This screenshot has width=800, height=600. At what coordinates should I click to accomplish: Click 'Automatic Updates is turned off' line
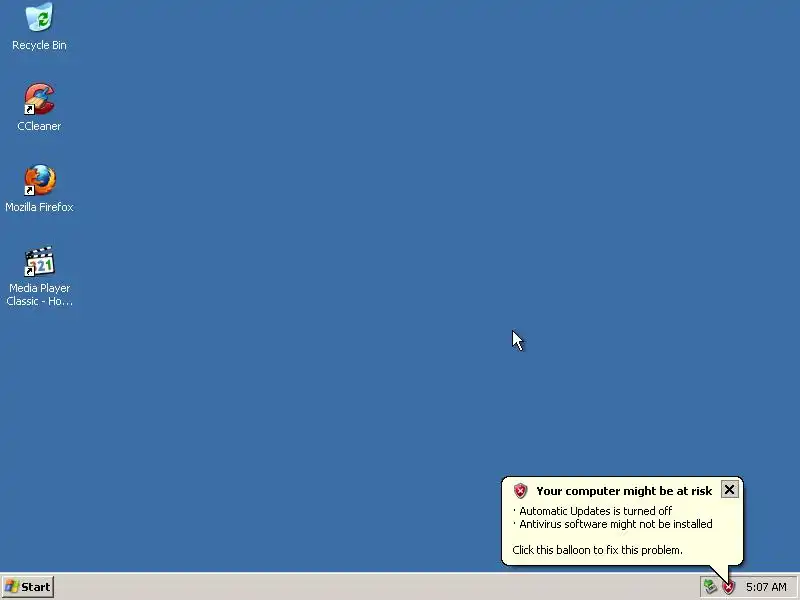coord(595,511)
